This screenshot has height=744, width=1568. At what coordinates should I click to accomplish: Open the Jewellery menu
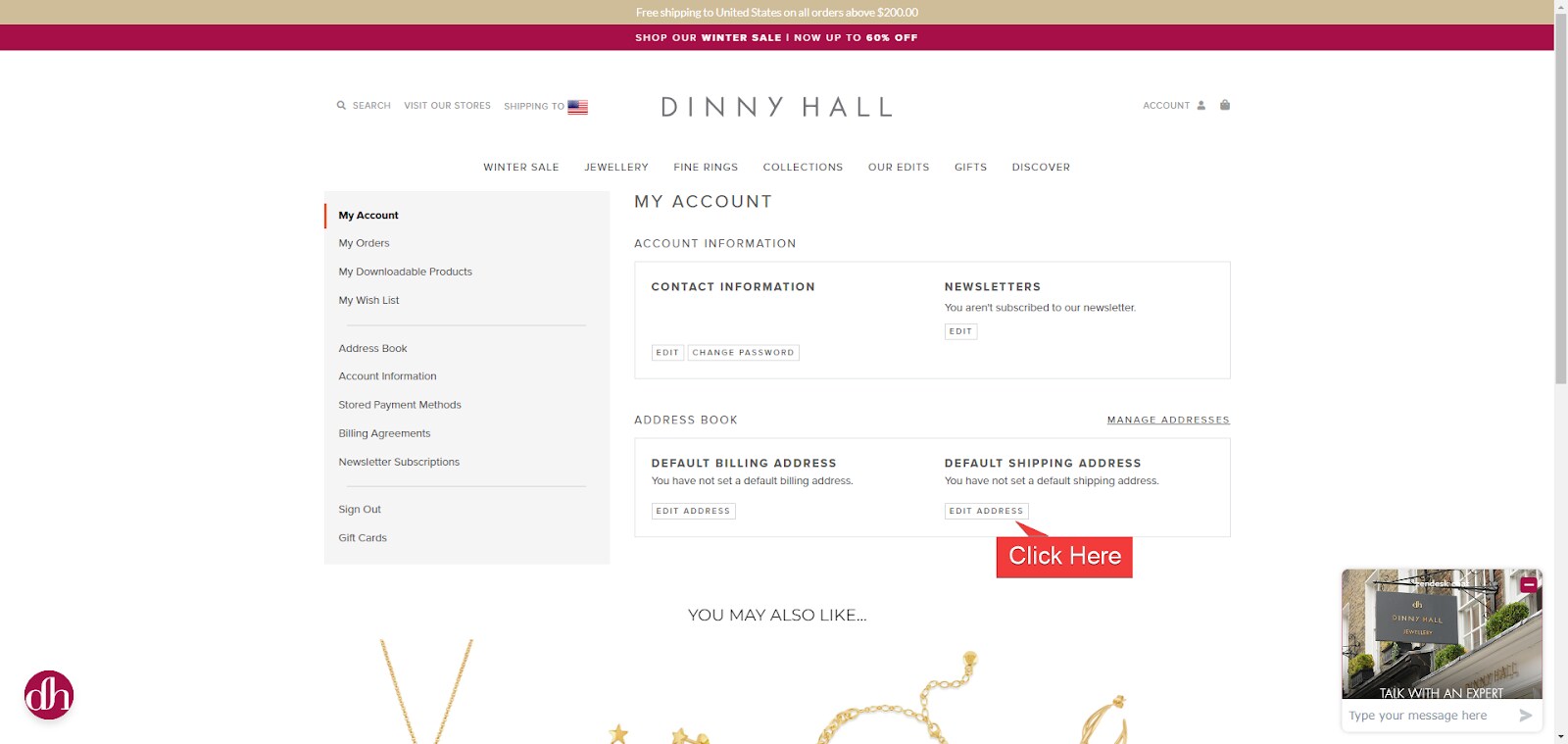tap(616, 168)
